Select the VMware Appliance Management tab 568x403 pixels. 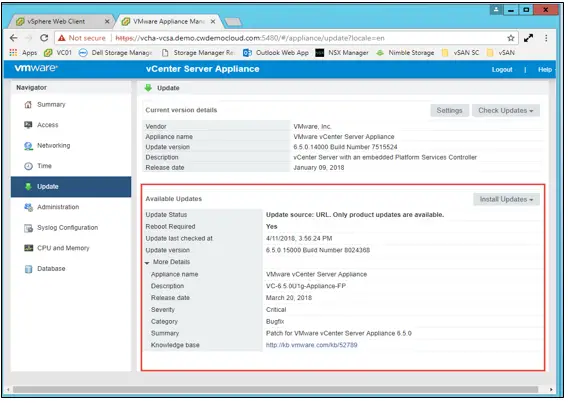click(169, 22)
